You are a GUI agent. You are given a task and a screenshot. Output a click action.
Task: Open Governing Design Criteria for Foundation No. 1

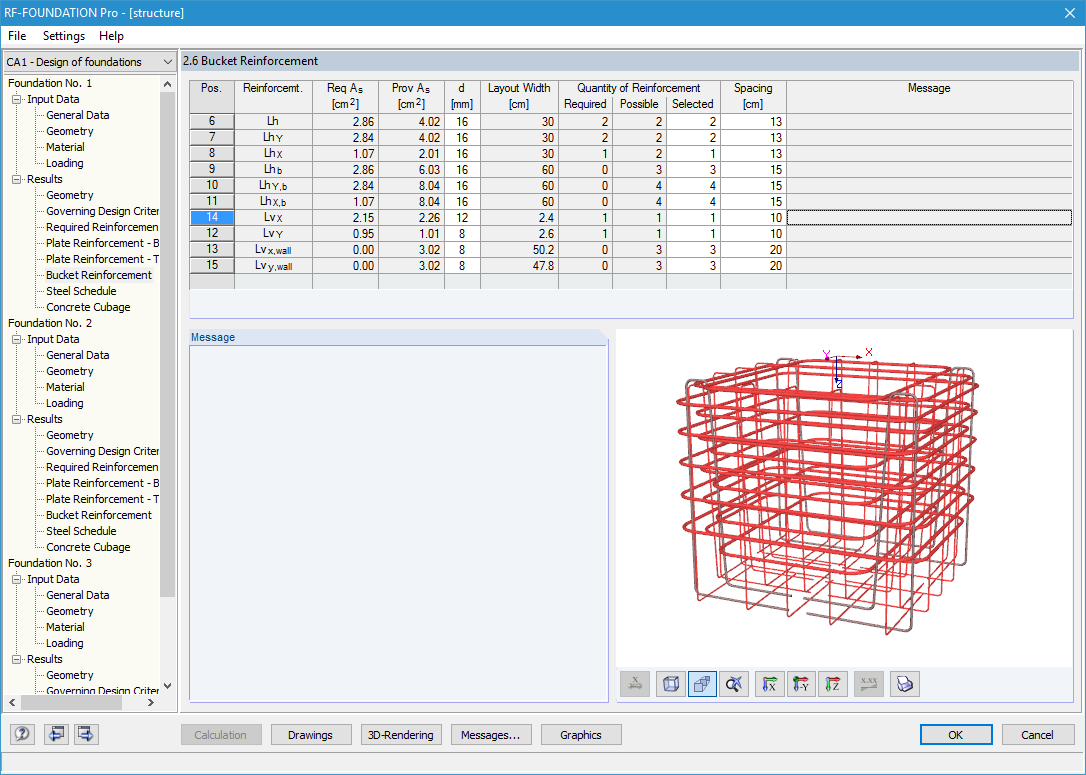(102, 211)
